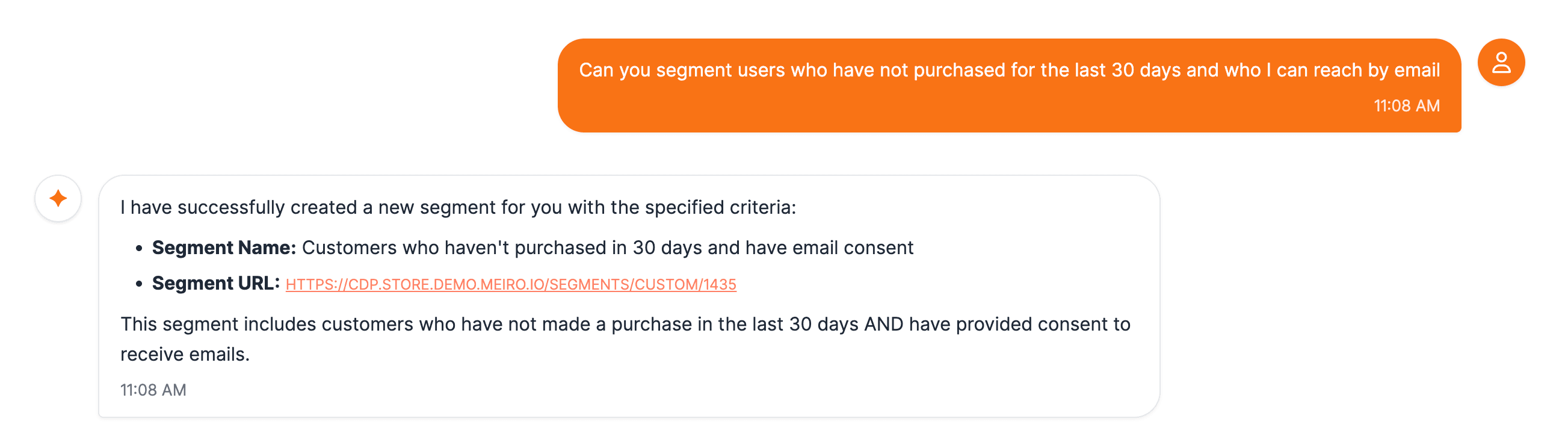The height and width of the screenshot is (442, 1568).
Task: Click the HTTPS://CDP.STORE.DEMO.MEIRO.IO hyperlink
Action: click(x=511, y=284)
